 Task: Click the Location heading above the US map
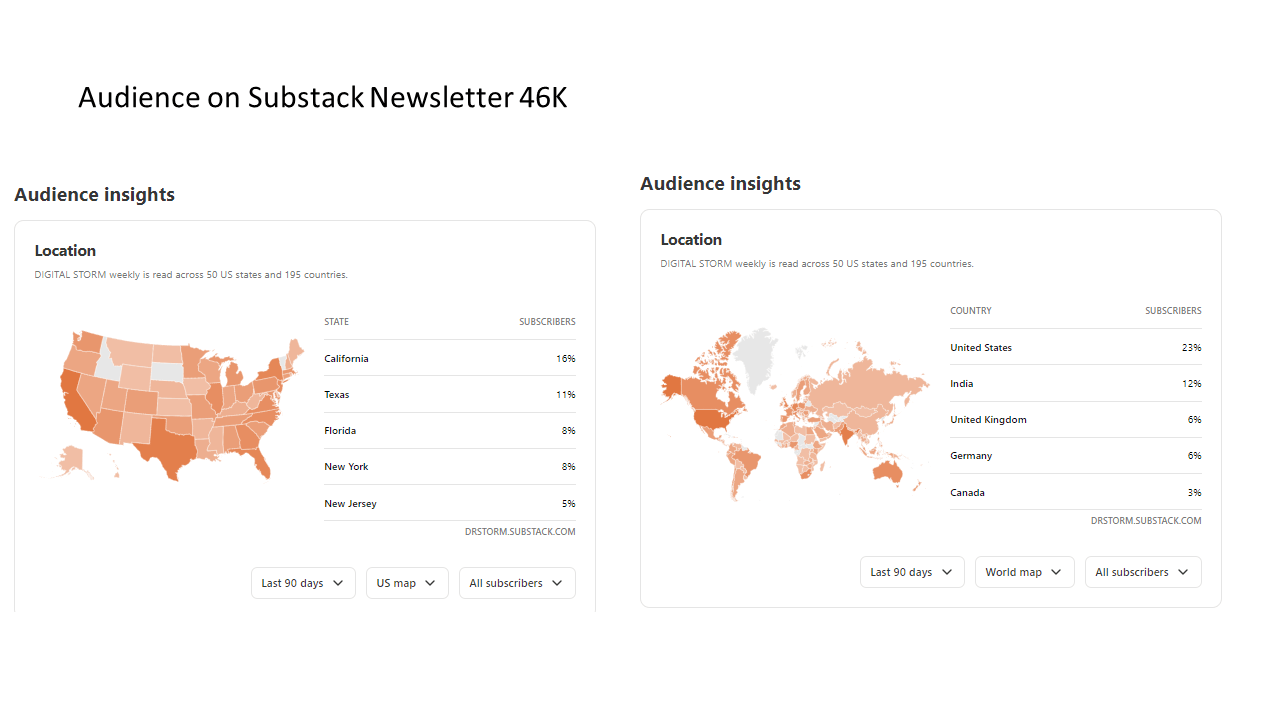click(65, 251)
